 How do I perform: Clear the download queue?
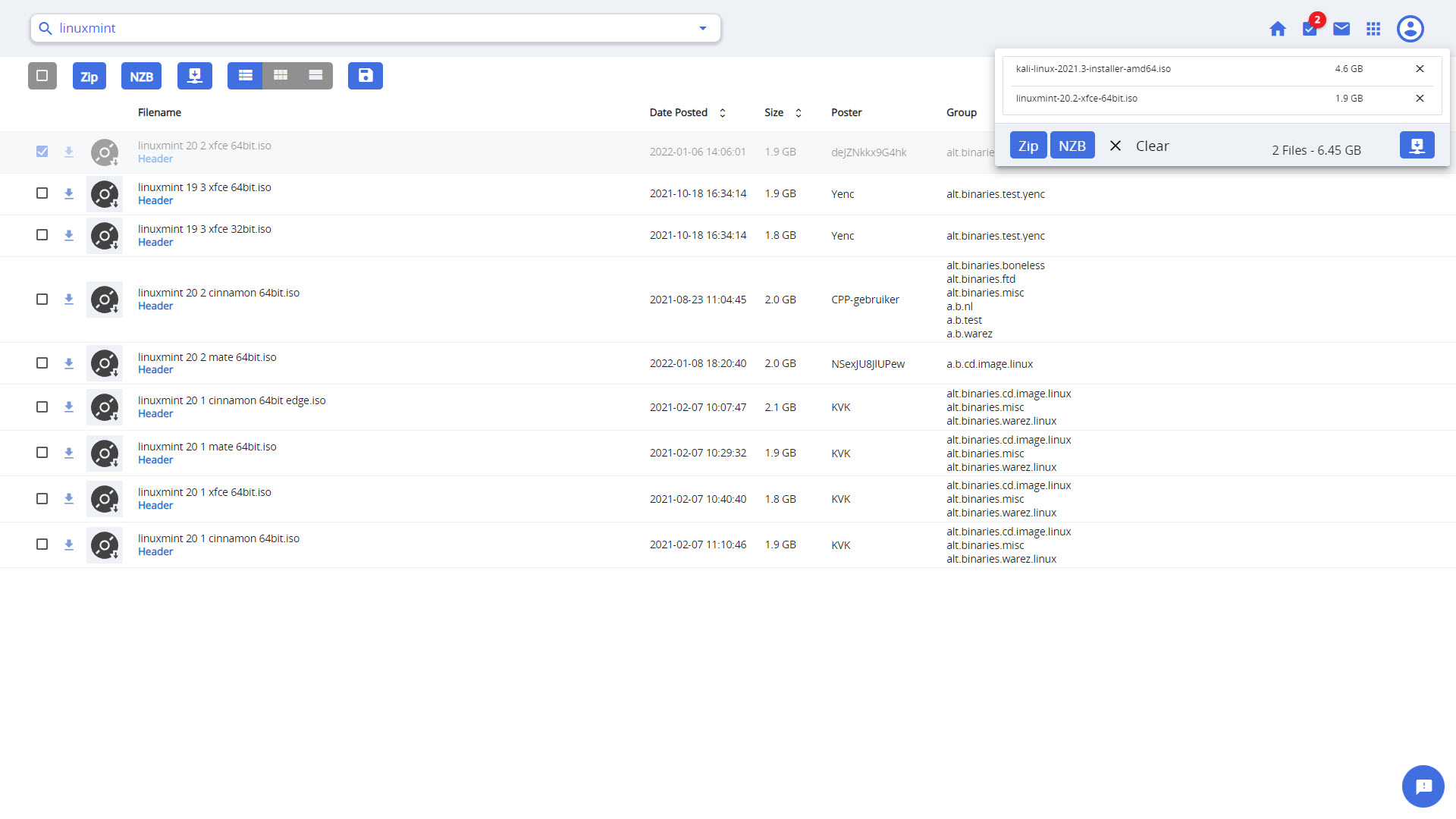[x=1139, y=146]
